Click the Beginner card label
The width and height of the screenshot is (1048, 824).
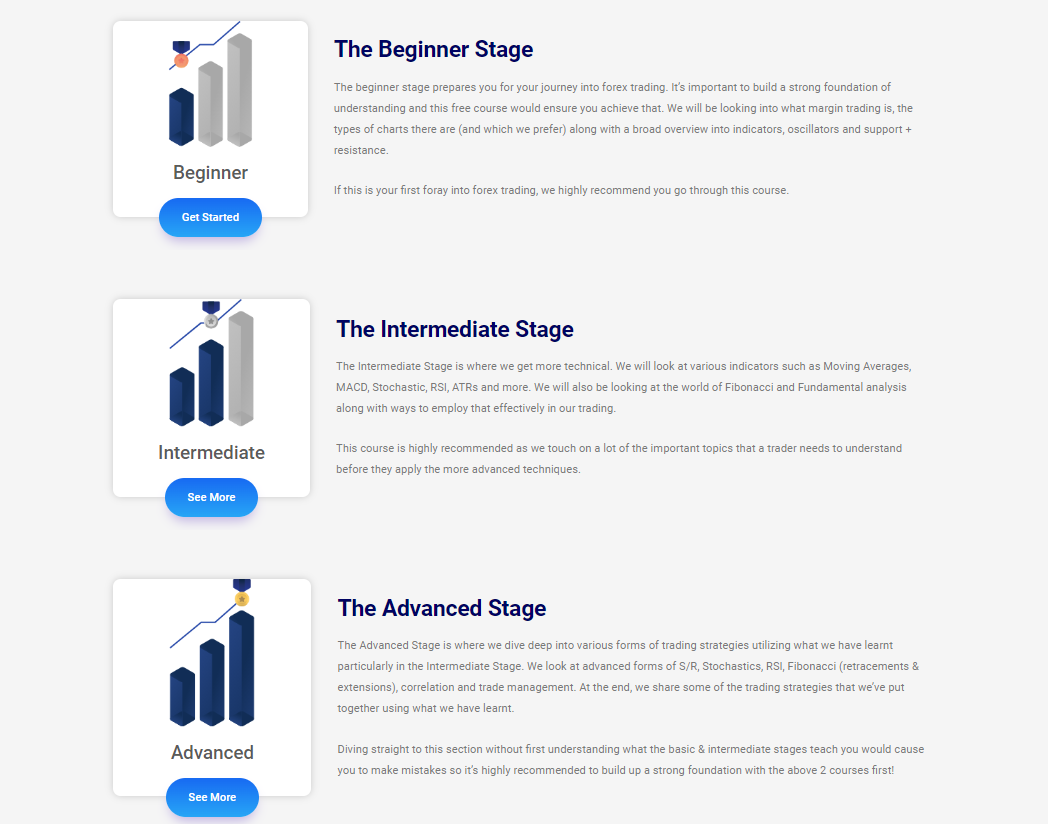pyautogui.click(x=211, y=172)
